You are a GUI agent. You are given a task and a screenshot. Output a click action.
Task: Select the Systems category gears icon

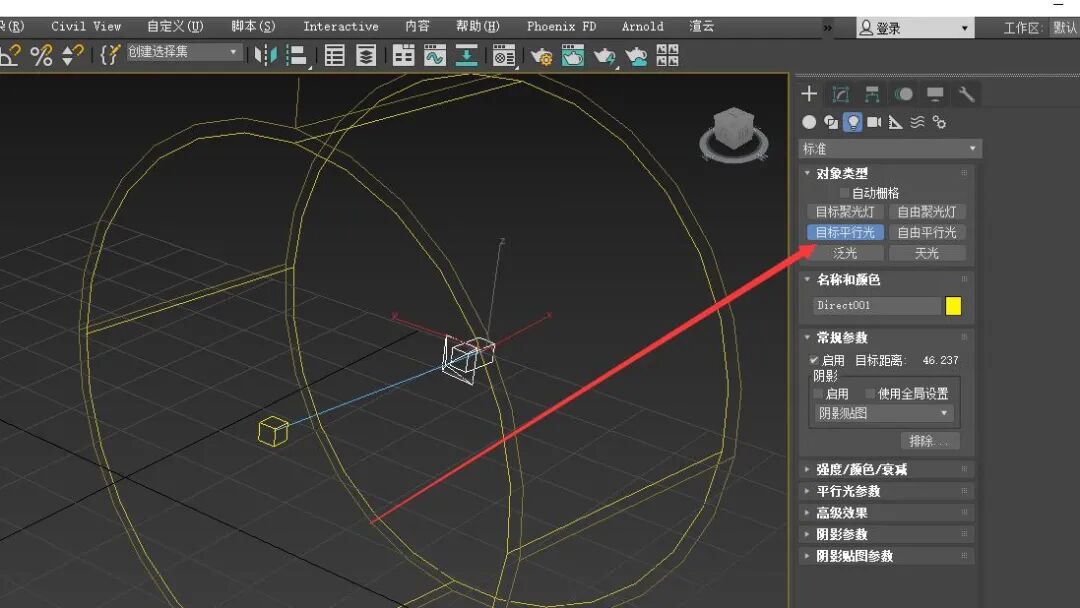[939, 122]
